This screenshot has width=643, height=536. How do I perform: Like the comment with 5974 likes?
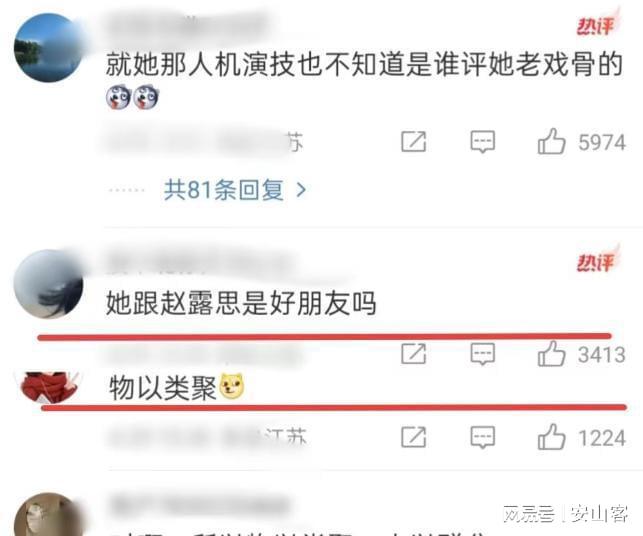click(552, 141)
